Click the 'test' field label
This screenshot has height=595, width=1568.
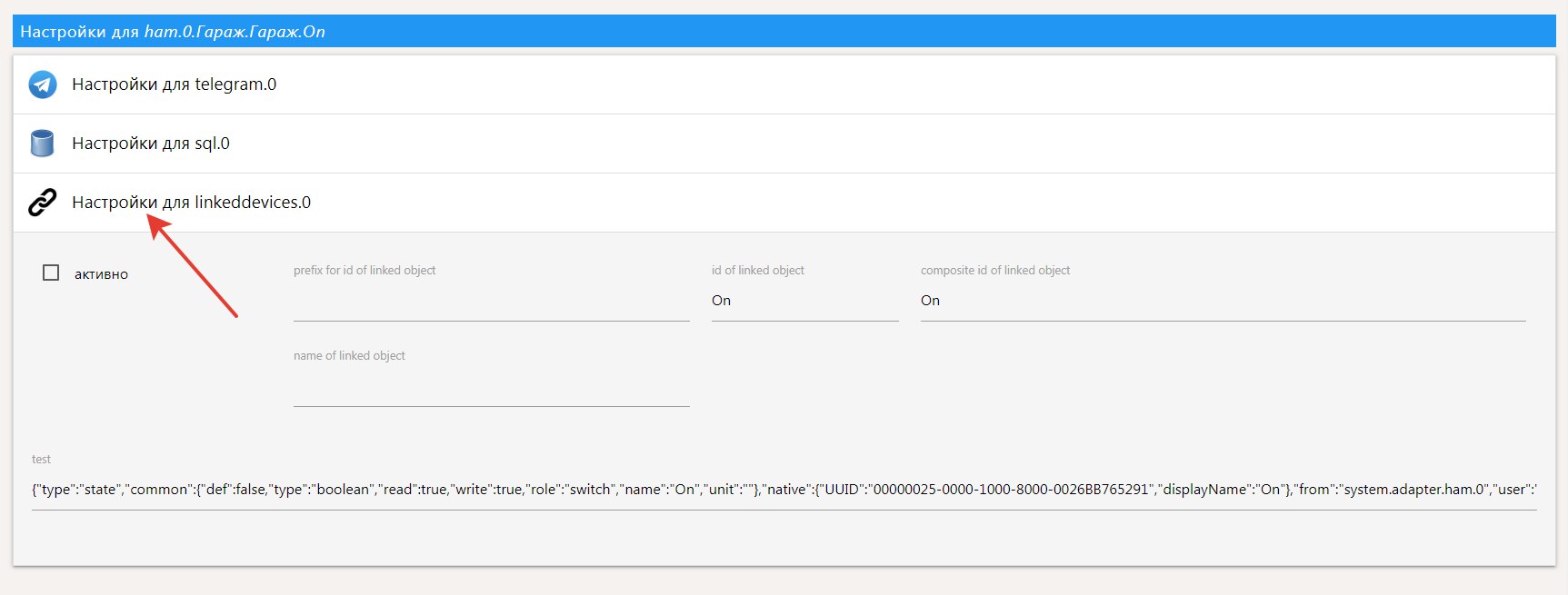pyautogui.click(x=41, y=460)
